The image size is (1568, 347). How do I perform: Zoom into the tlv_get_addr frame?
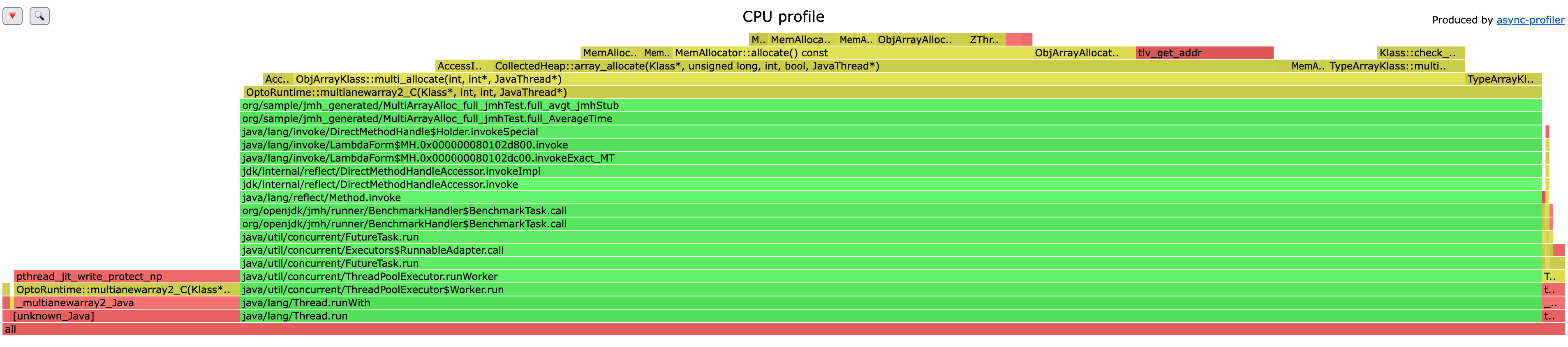click(x=1204, y=53)
